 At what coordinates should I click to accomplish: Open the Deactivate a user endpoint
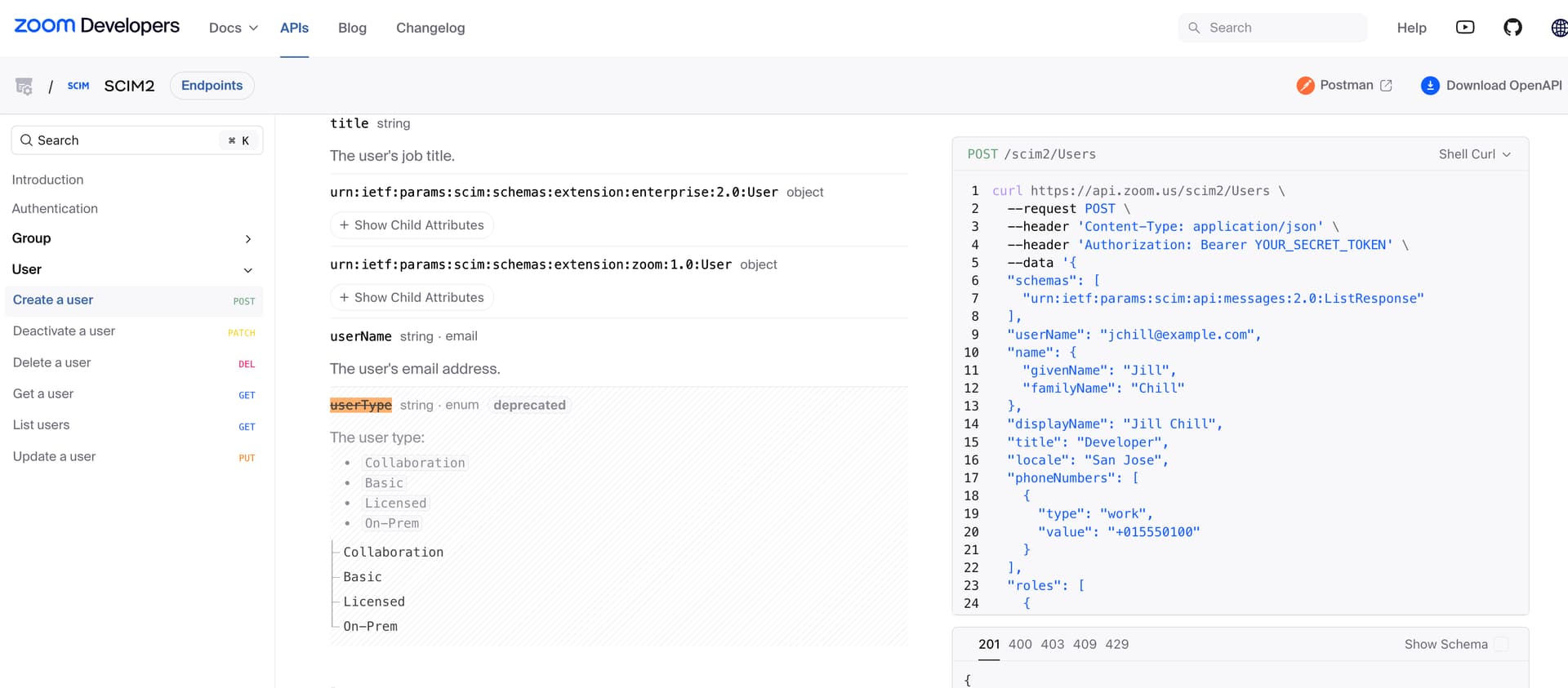[64, 331]
